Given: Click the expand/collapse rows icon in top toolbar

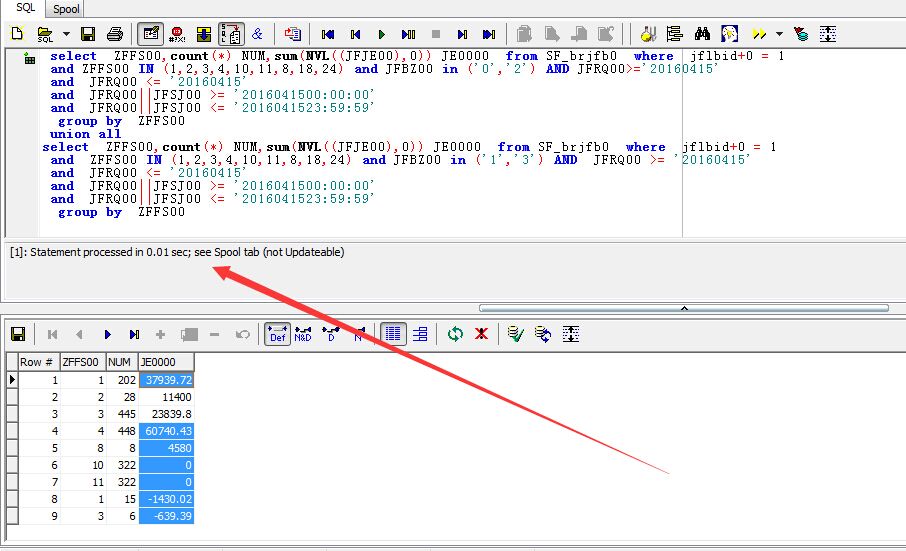Looking at the screenshot, I should pos(827,34).
